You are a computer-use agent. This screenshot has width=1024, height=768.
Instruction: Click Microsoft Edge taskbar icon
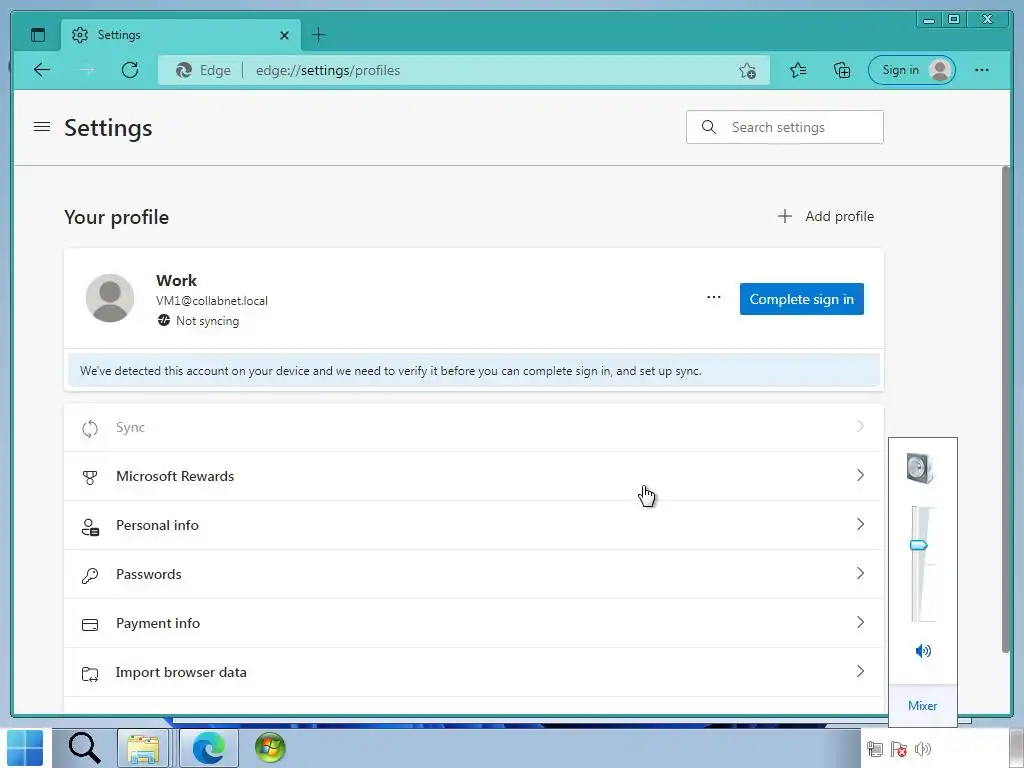click(x=208, y=748)
